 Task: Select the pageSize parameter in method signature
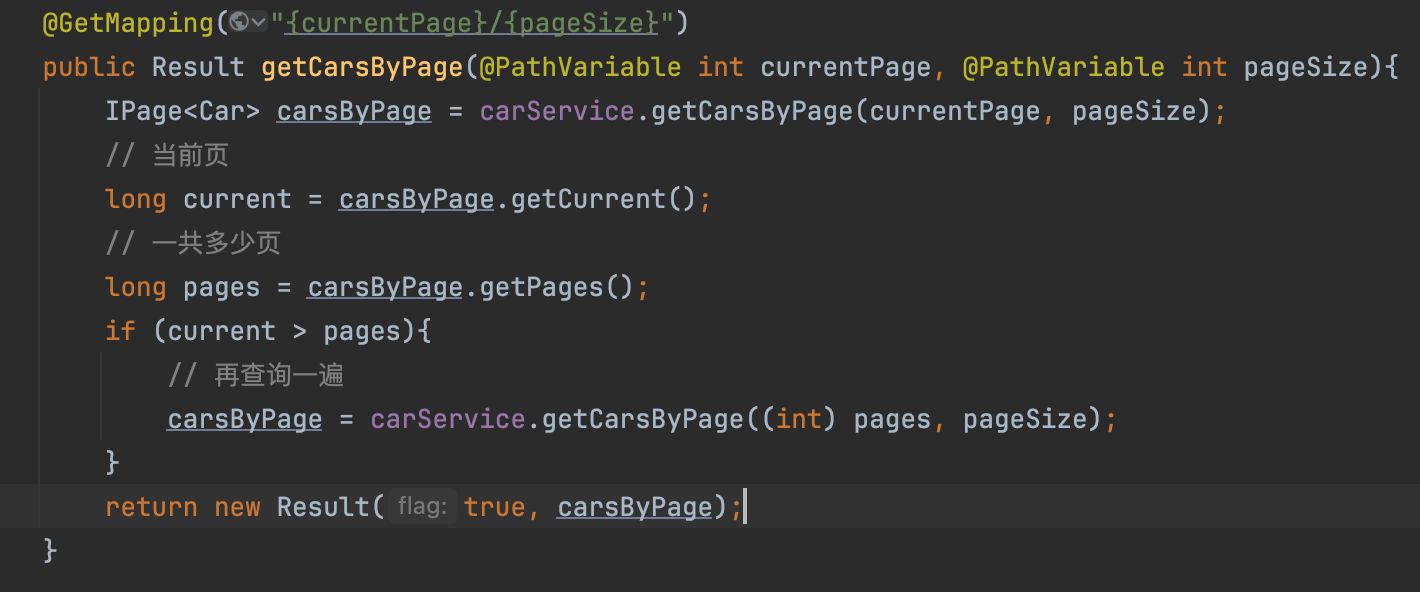pos(1305,67)
